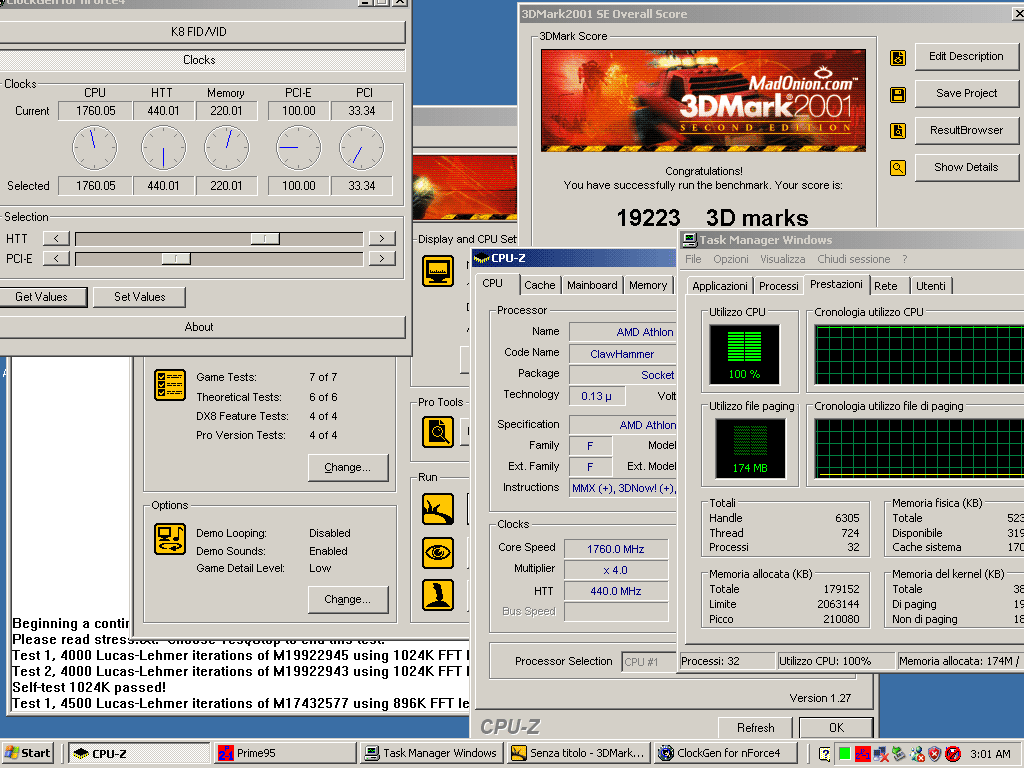The width and height of the screenshot is (1024, 768).
Task: Click the monitor icon under Display and CPU Settings
Action: tap(438, 271)
